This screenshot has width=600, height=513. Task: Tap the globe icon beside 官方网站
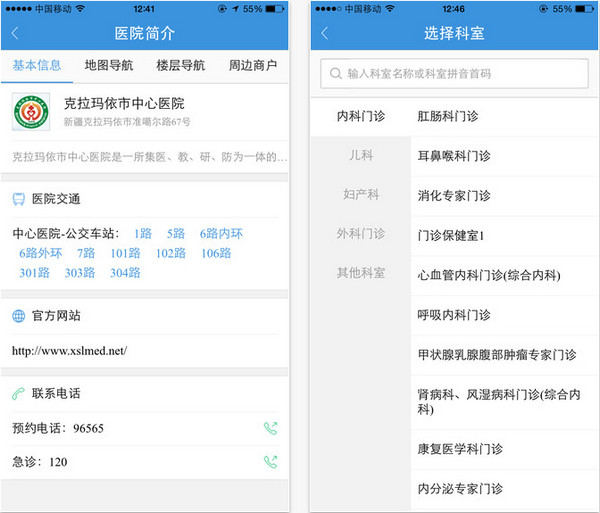click(x=18, y=316)
